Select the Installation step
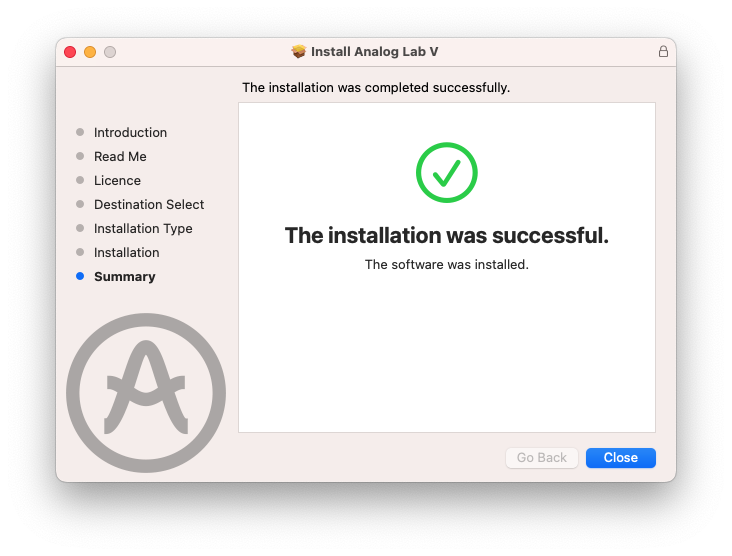The image size is (732, 556). click(126, 253)
